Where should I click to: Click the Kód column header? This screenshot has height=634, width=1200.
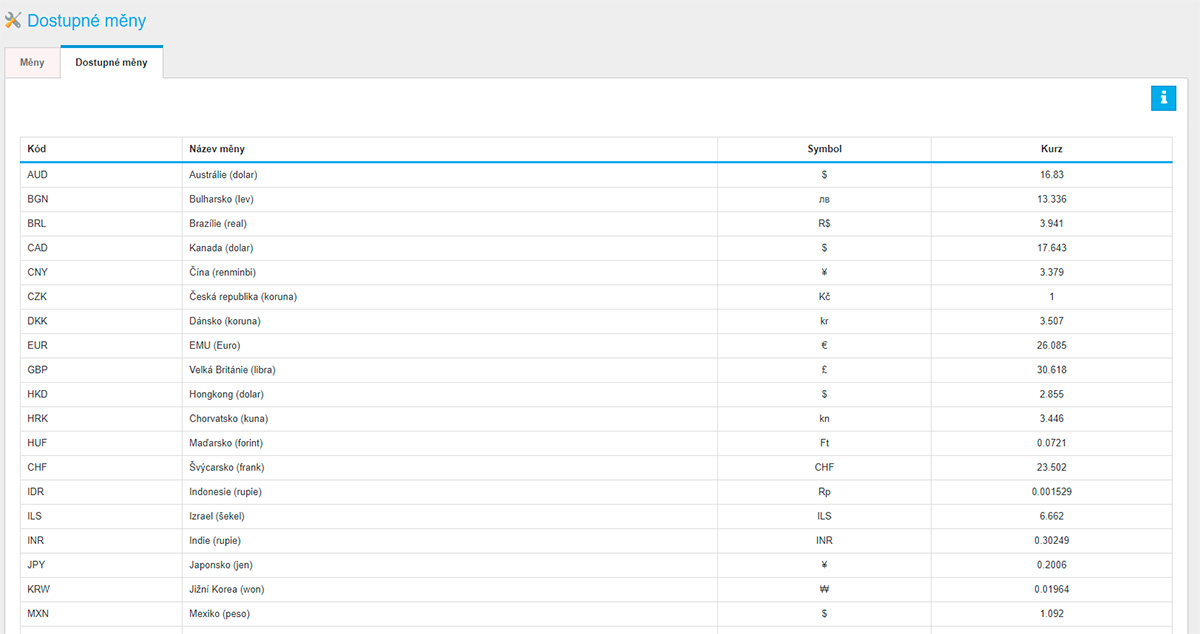pos(37,149)
